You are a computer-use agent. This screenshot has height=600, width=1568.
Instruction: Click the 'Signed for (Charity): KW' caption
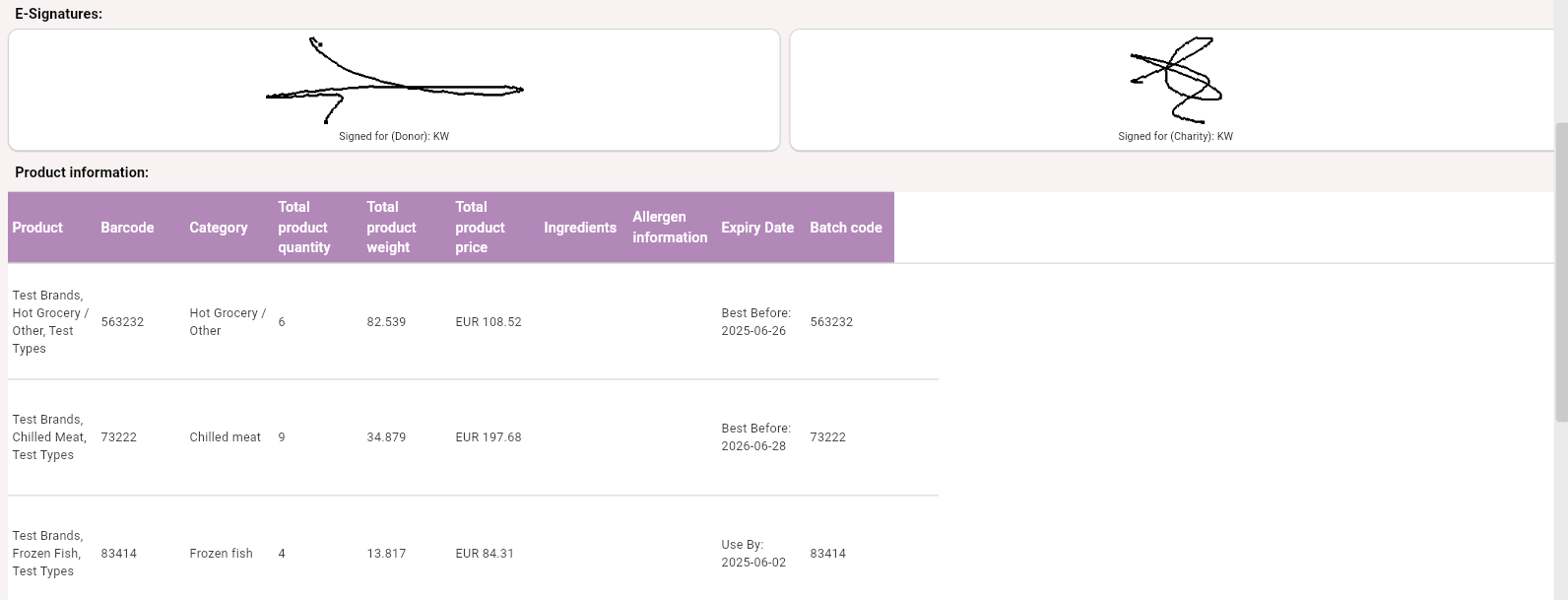click(x=1175, y=137)
